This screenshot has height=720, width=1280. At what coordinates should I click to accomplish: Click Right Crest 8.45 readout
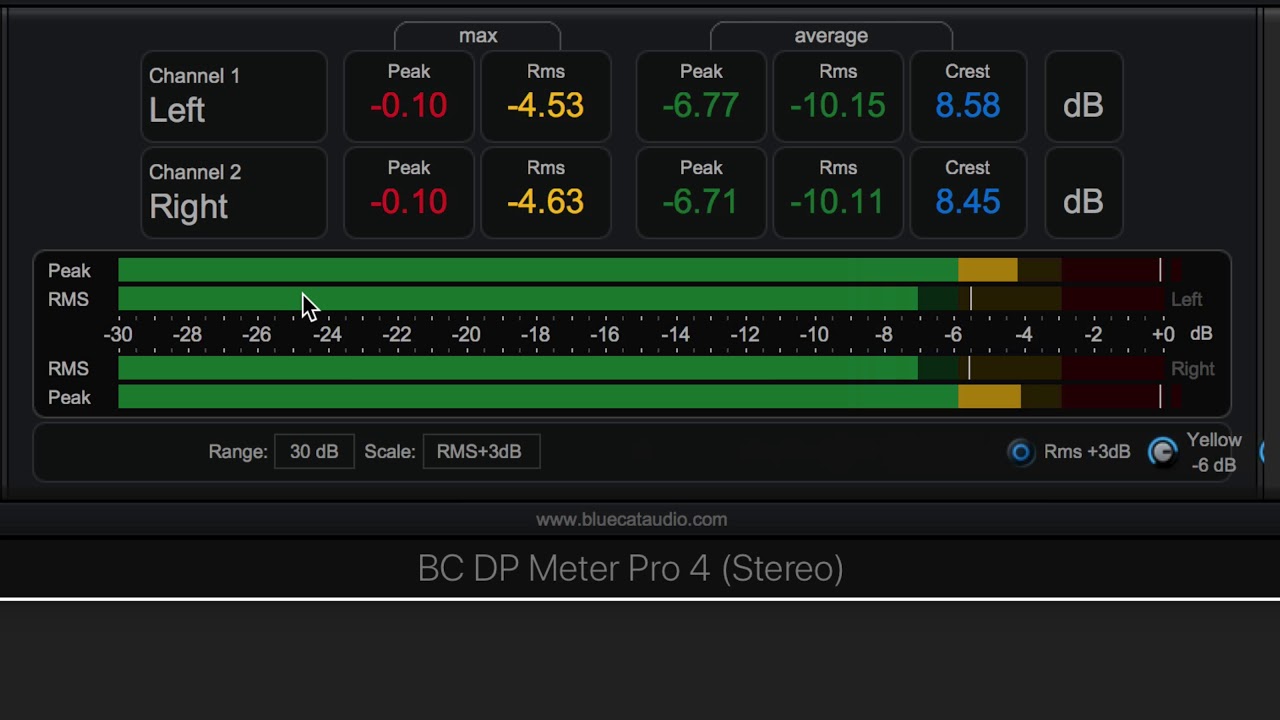(x=968, y=193)
